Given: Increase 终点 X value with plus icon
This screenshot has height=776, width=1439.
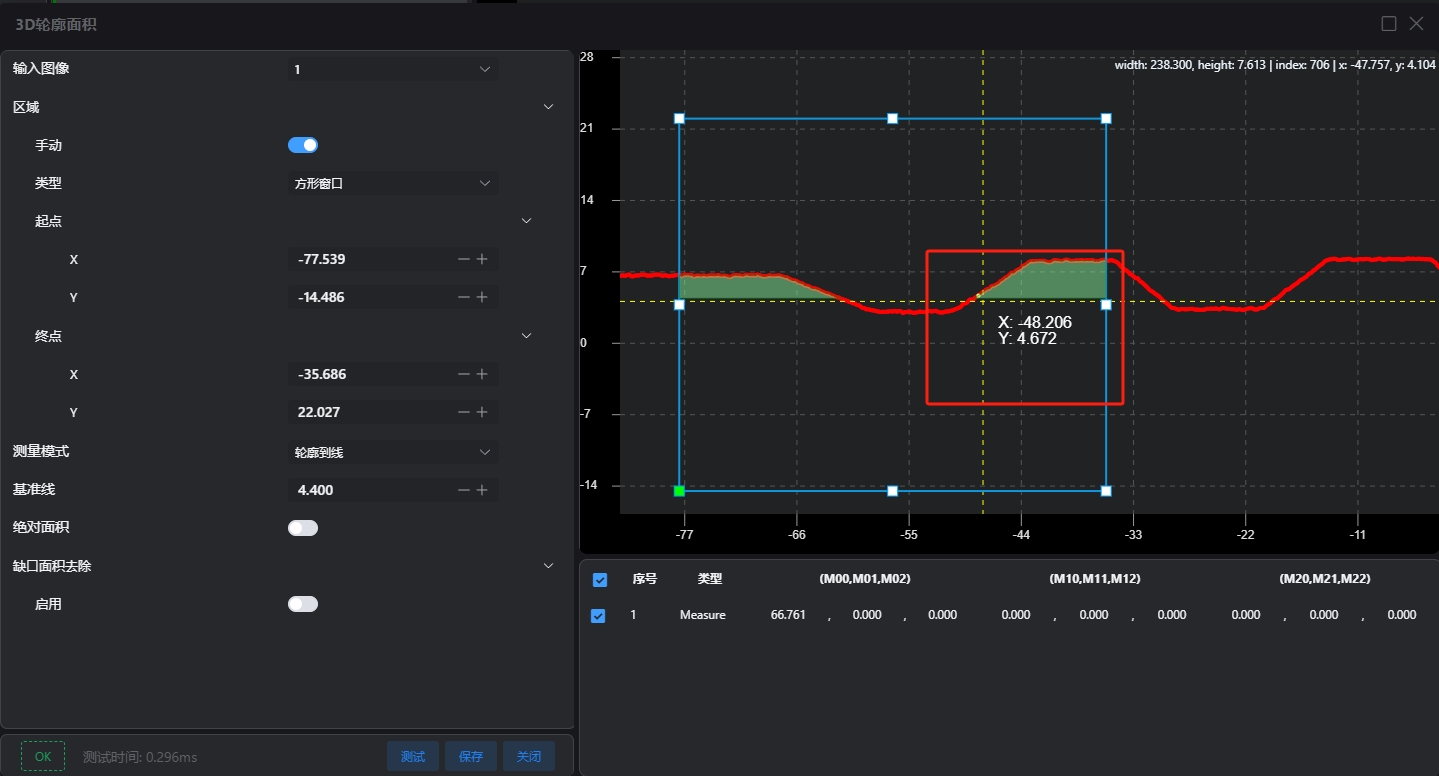Looking at the screenshot, I should pos(482,374).
